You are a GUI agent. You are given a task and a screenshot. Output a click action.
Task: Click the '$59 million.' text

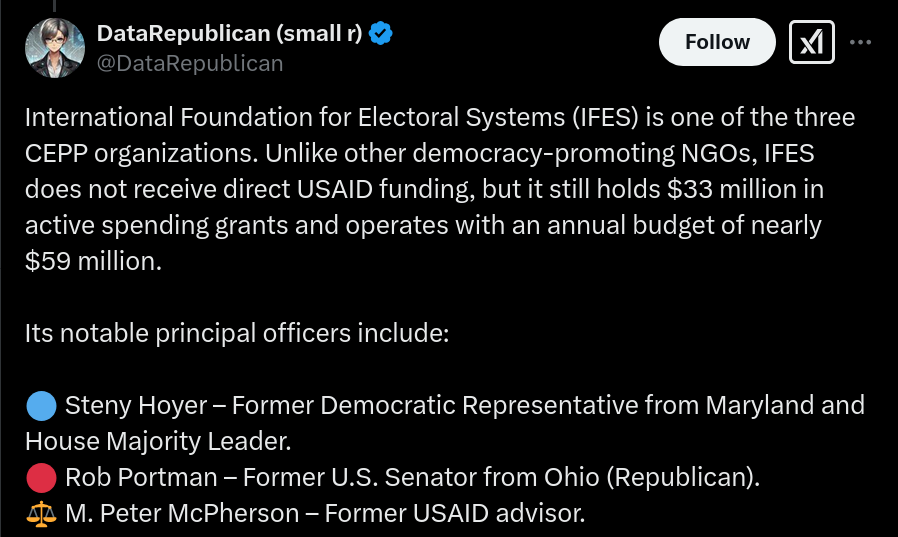tap(93, 261)
